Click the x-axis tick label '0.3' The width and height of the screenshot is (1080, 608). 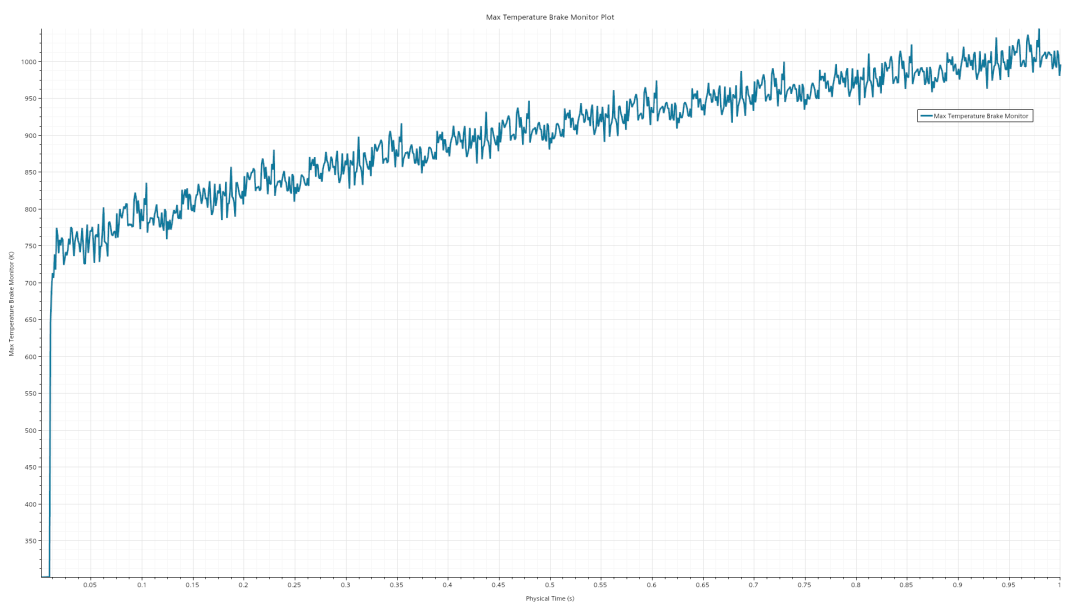(x=345, y=585)
